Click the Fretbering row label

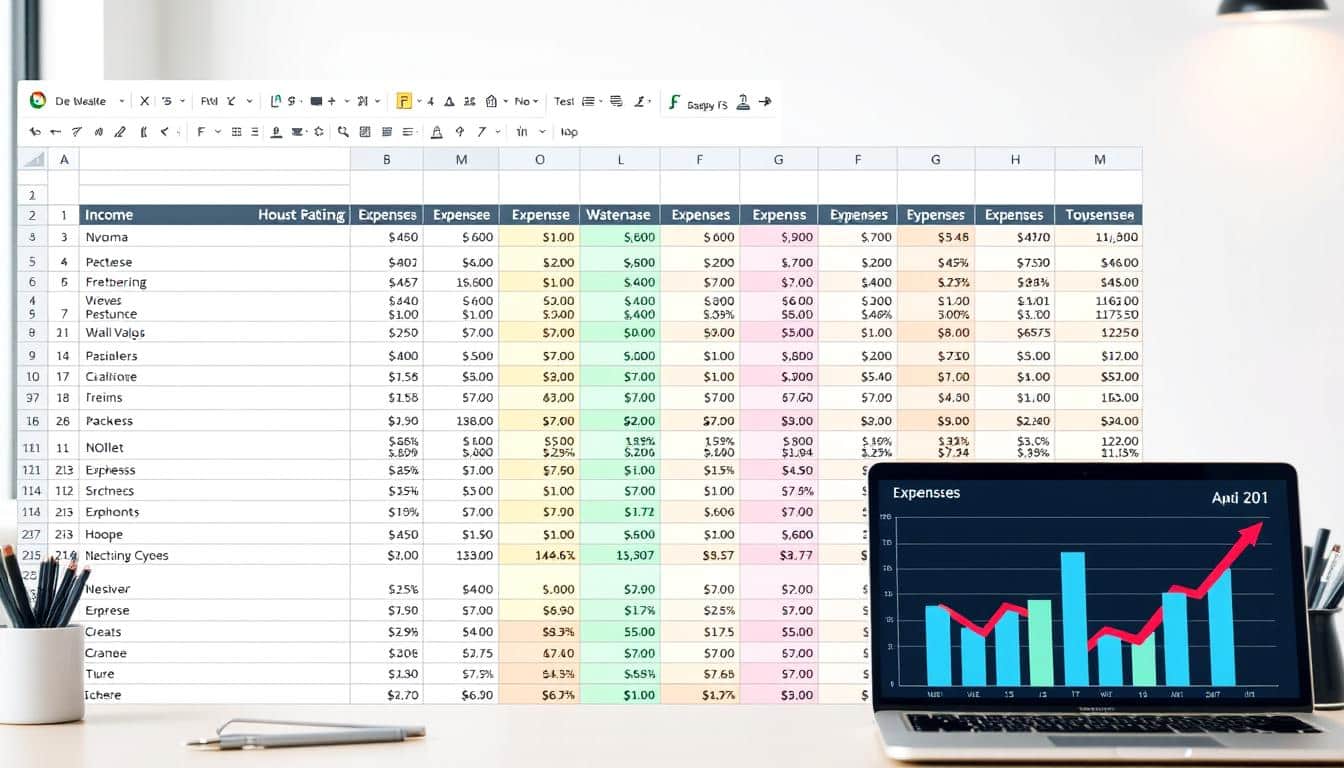tap(116, 282)
